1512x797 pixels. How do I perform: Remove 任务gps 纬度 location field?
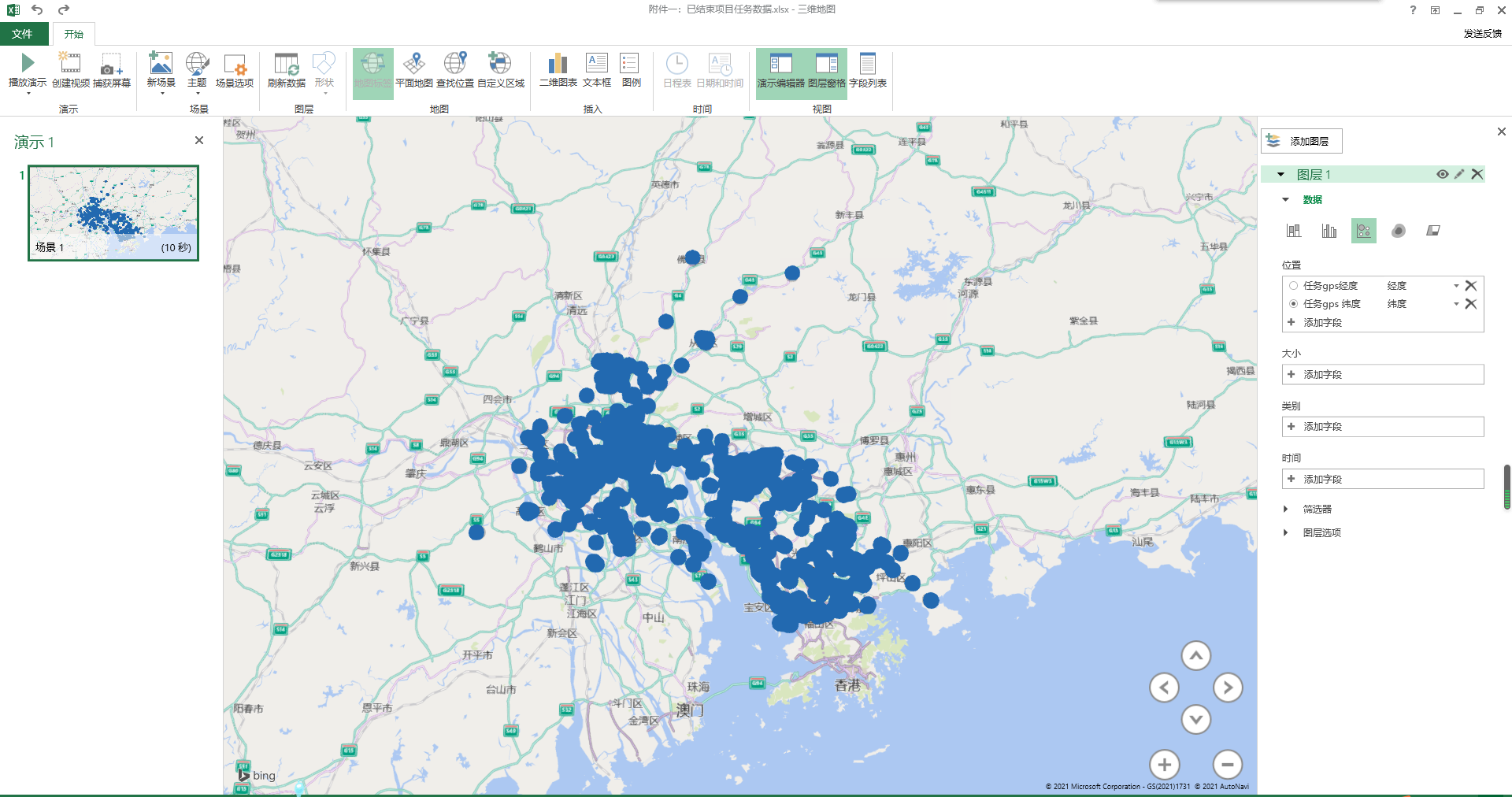click(1470, 304)
